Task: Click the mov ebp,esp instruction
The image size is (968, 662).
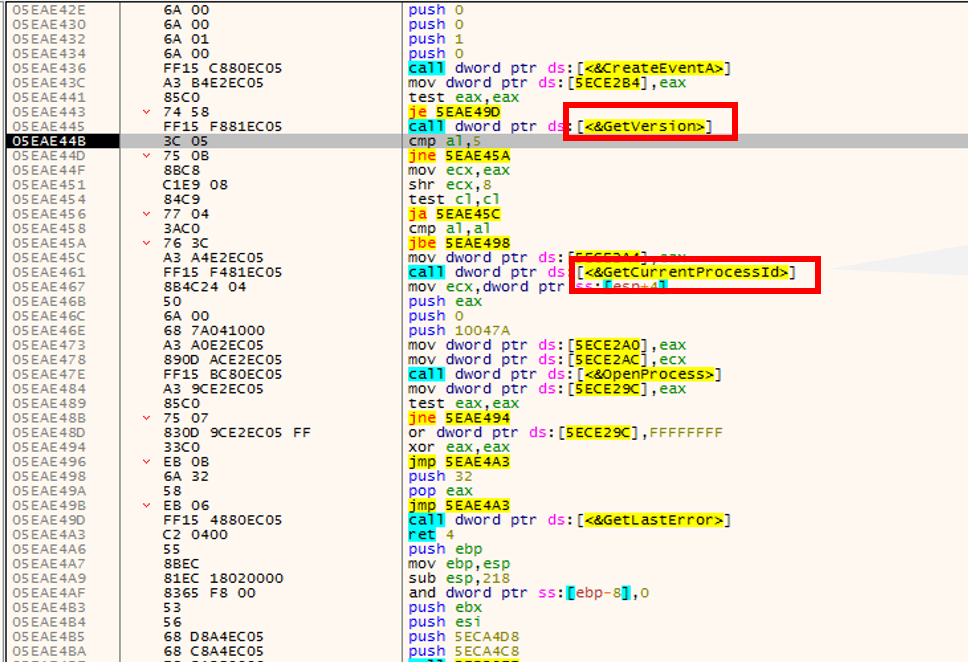Action: pyautogui.click(x=459, y=564)
